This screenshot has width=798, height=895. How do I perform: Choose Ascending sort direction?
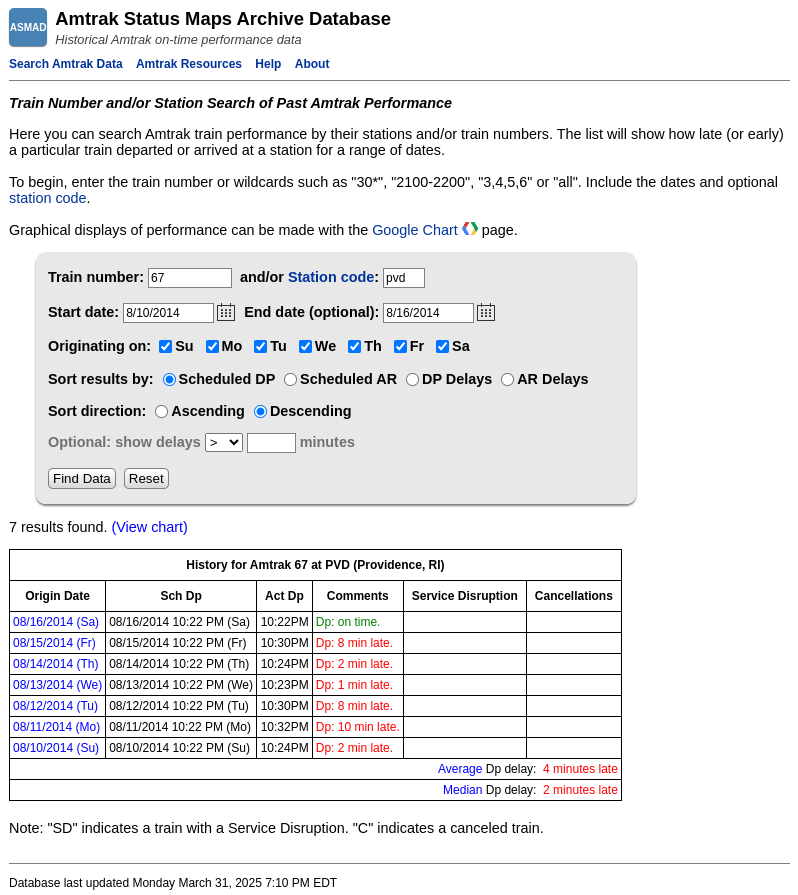click(x=162, y=412)
